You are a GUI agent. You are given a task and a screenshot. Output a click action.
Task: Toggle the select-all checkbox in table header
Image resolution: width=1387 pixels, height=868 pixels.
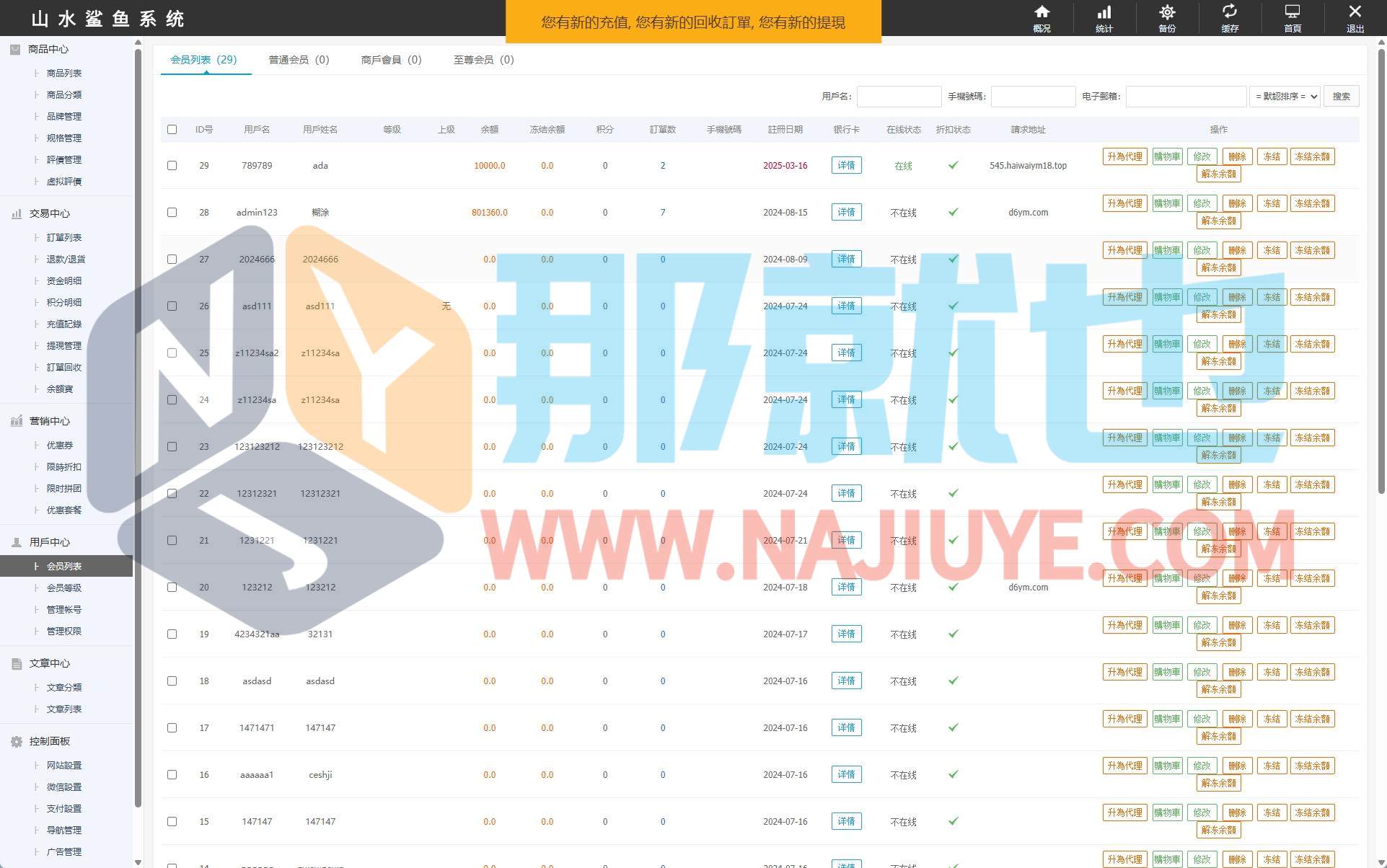tap(172, 130)
